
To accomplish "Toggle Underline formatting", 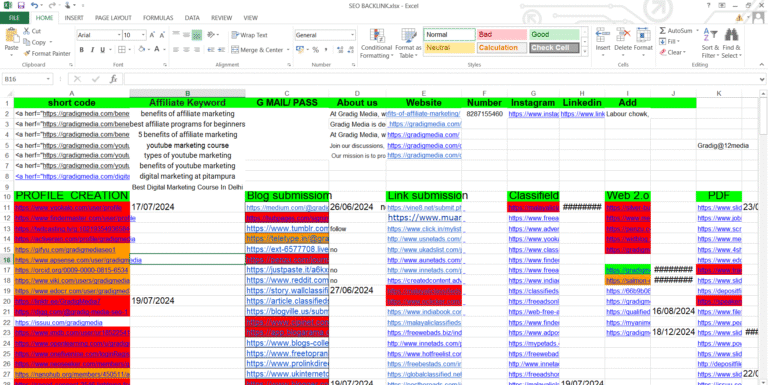I will pos(102,49).
